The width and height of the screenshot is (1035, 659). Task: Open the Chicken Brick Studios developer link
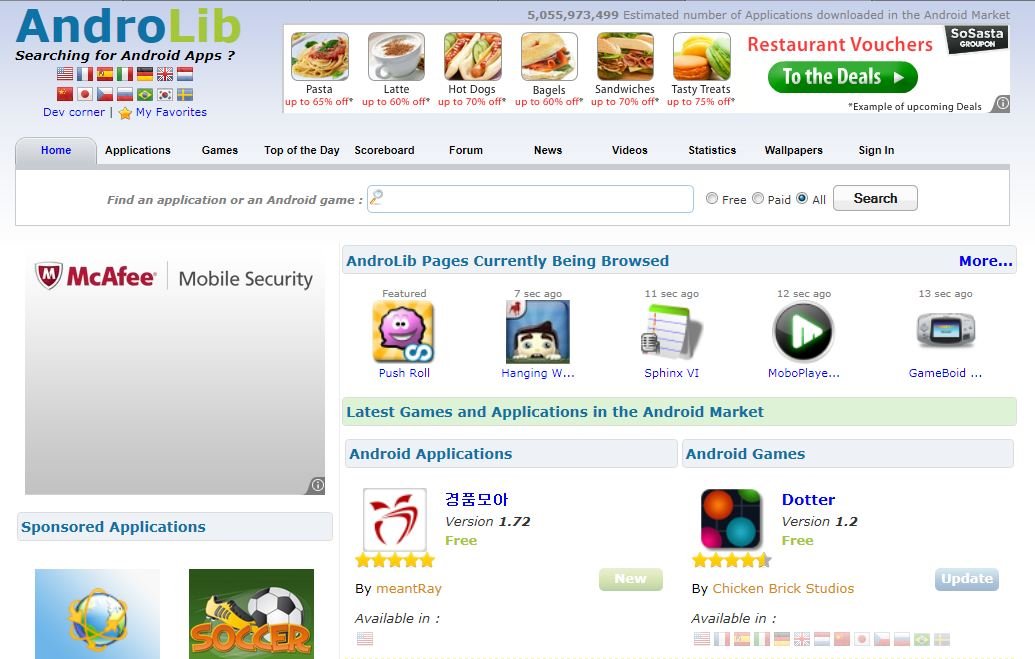click(783, 588)
